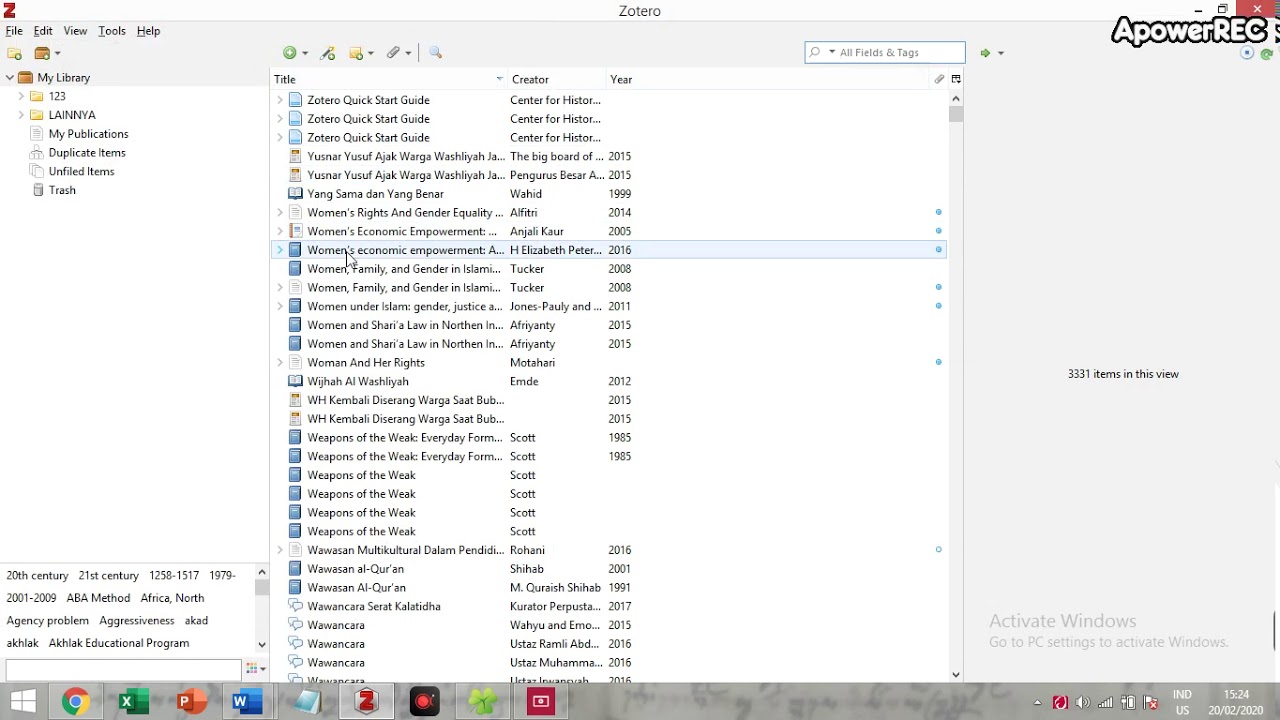Expand Wawasan Multikultural Dalam Pendidi... item
Screen dimensions: 1280x720
coord(280,550)
